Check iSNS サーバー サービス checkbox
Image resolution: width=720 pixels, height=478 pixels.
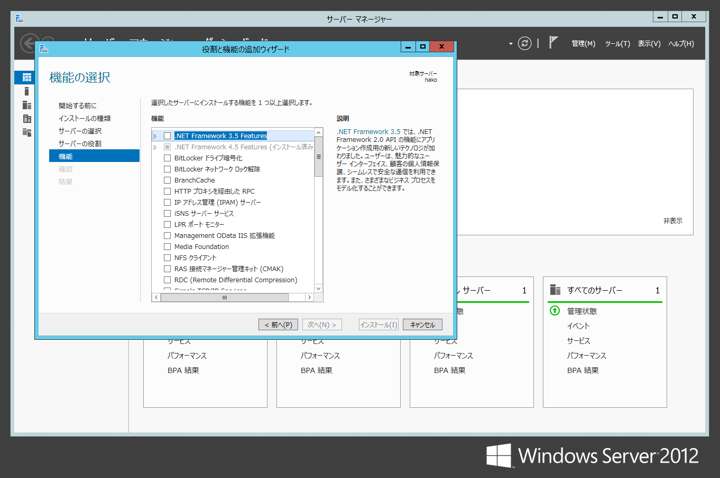pyautogui.click(x=167, y=214)
